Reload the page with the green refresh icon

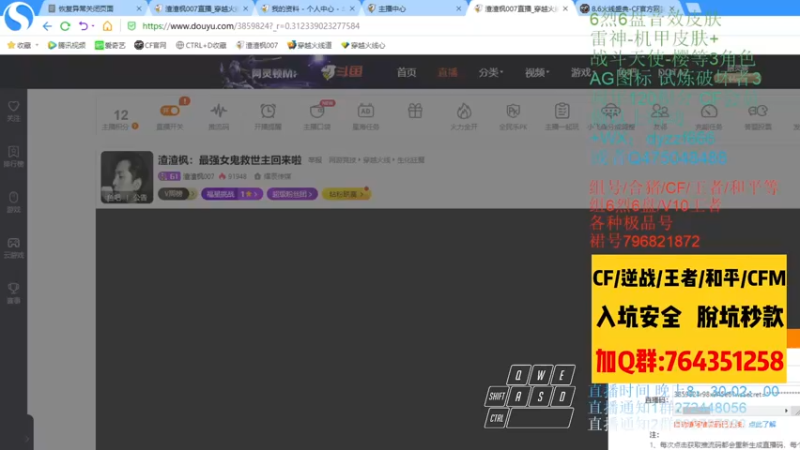click(65, 26)
